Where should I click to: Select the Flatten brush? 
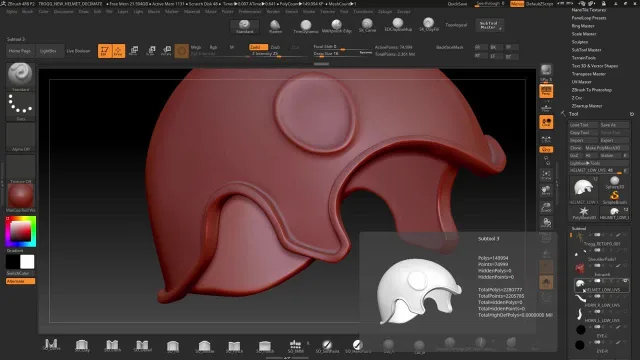pos(275,26)
